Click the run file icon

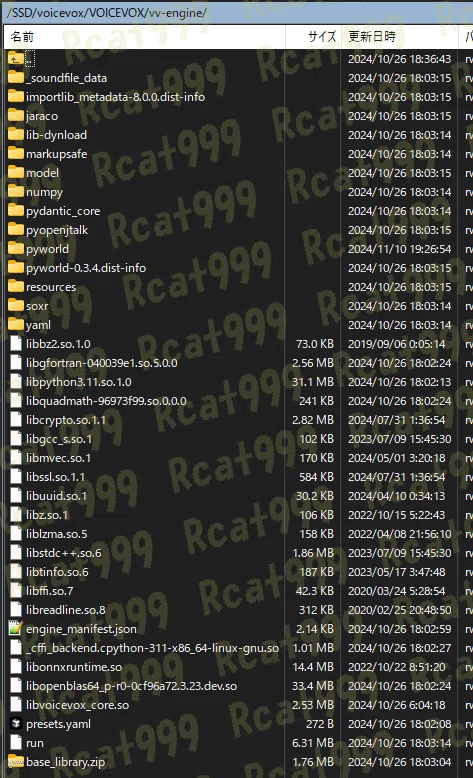16,743
